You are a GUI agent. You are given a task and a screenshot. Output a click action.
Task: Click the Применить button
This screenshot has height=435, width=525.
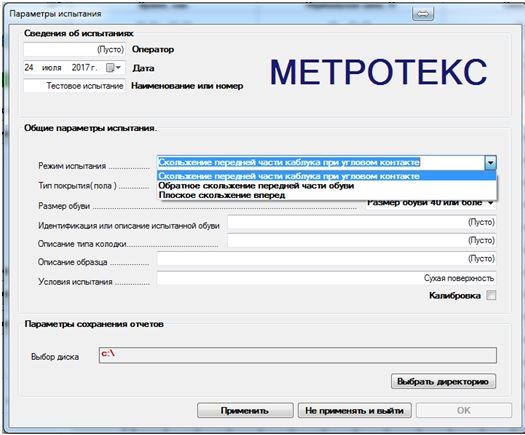245,411
